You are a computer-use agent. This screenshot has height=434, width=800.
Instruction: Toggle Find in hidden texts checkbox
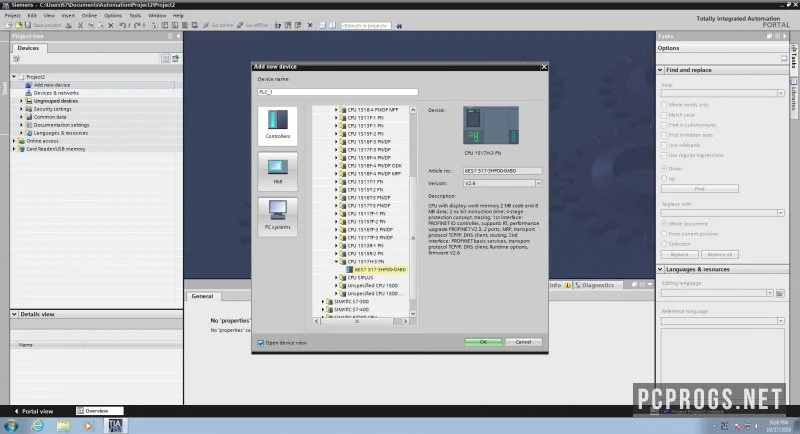point(664,135)
